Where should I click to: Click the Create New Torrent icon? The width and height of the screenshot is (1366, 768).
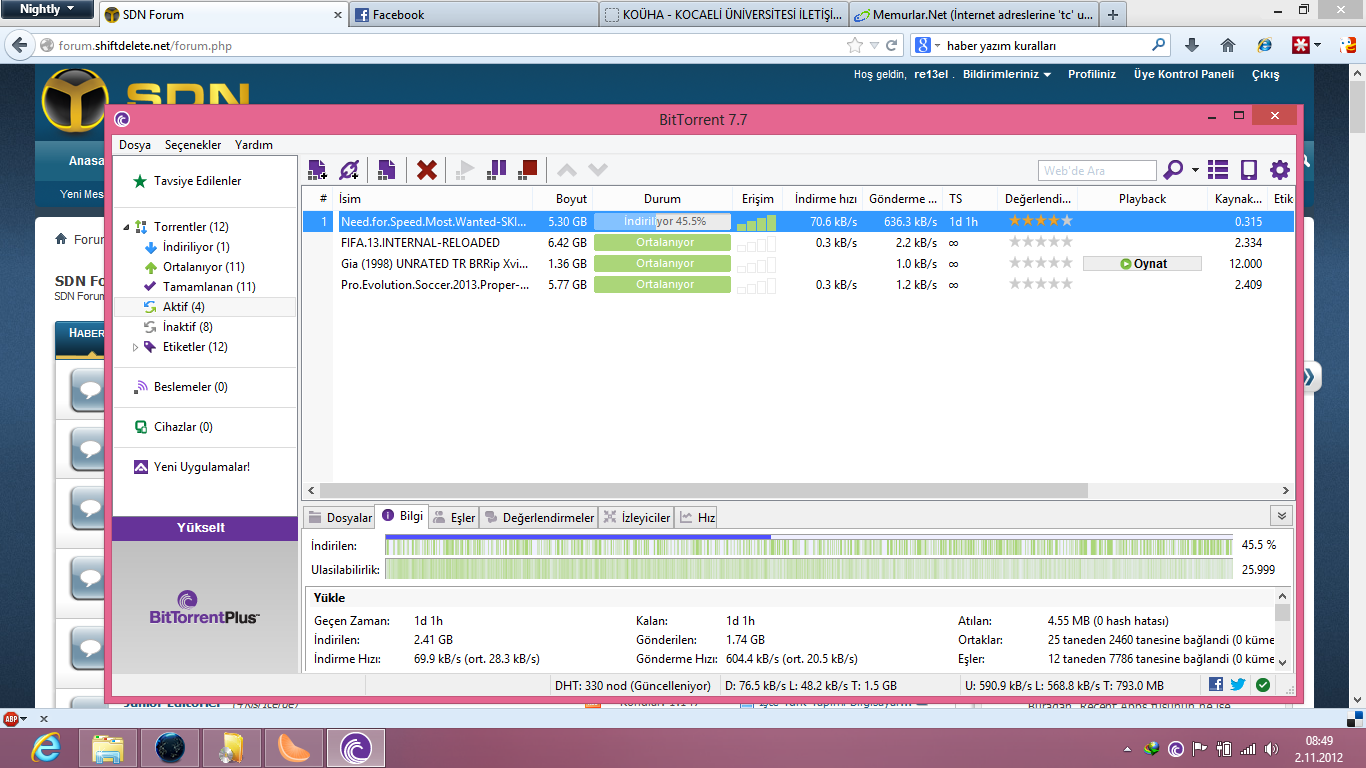[x=386, y=170]
